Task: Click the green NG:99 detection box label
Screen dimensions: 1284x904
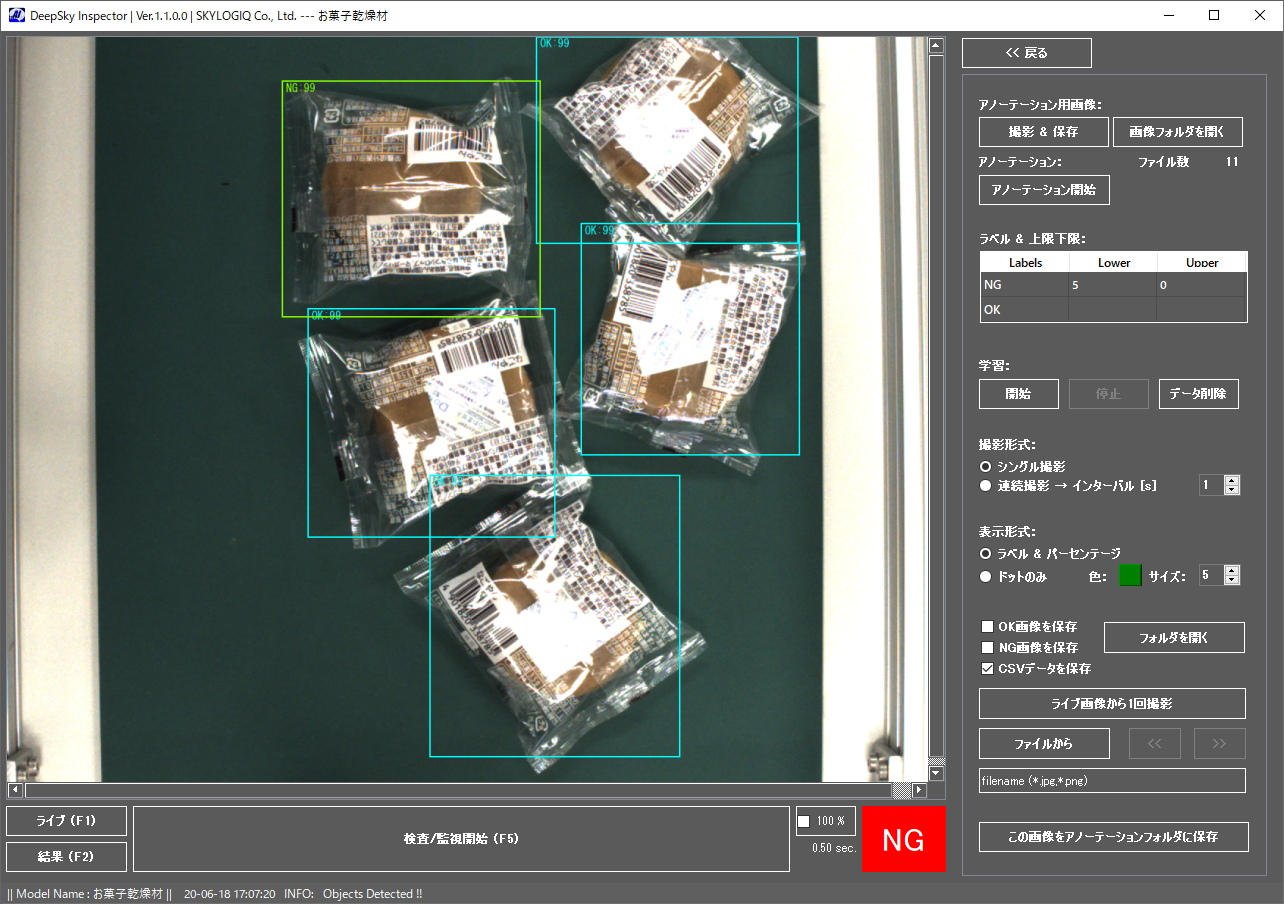Action: [300, 88]
